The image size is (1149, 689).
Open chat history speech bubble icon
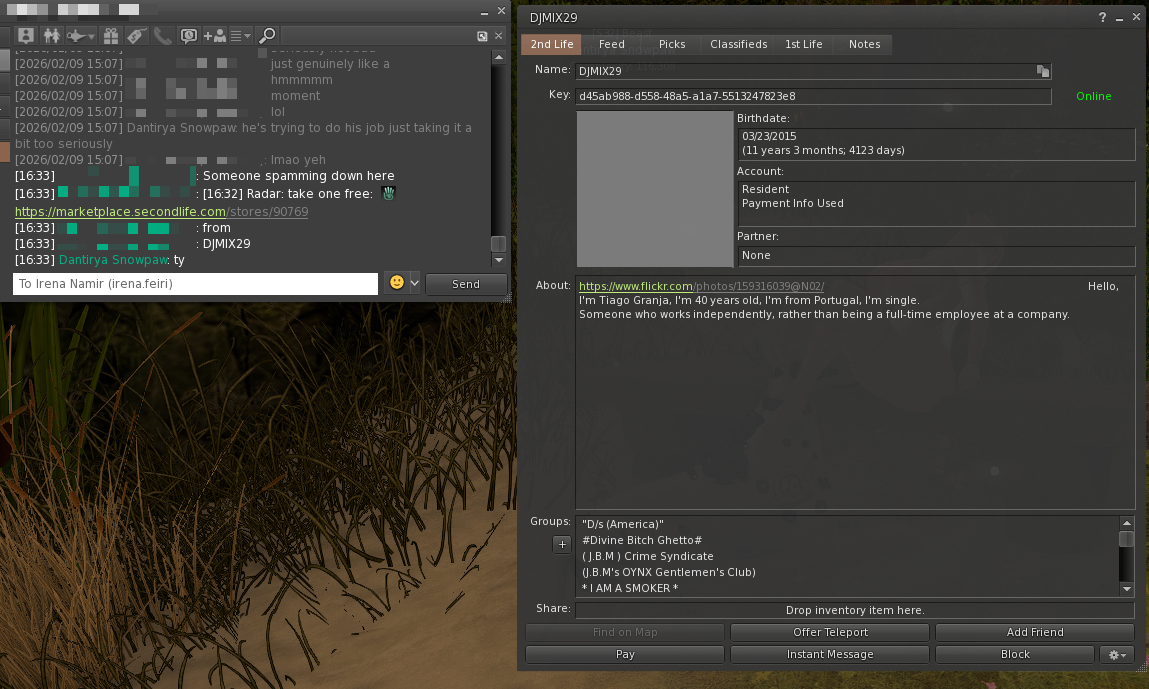tap(188, 35)
